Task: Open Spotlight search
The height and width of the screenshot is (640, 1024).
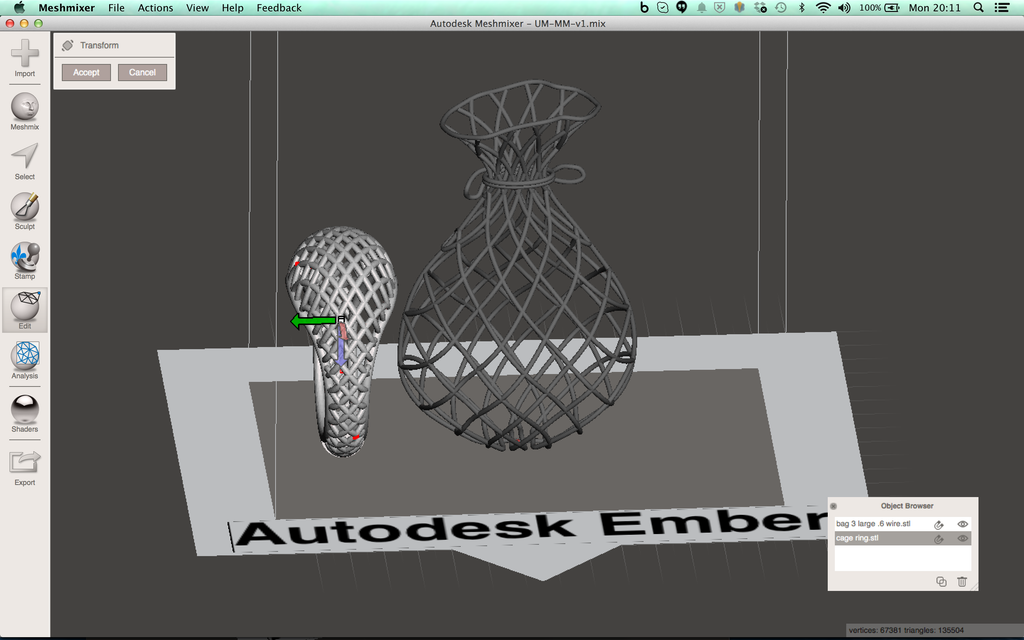Action: tap(978, 8)
